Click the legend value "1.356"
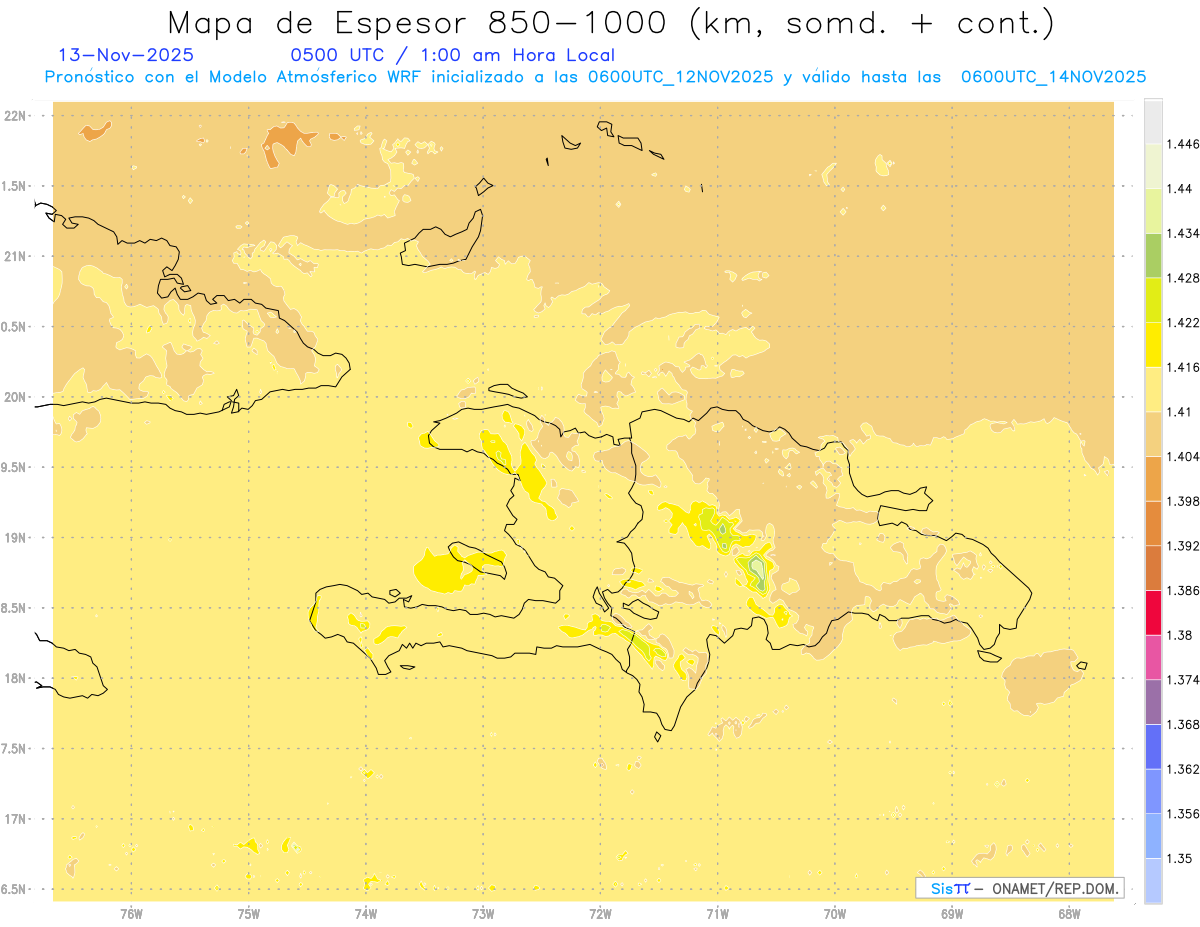 click(1183, 814)
